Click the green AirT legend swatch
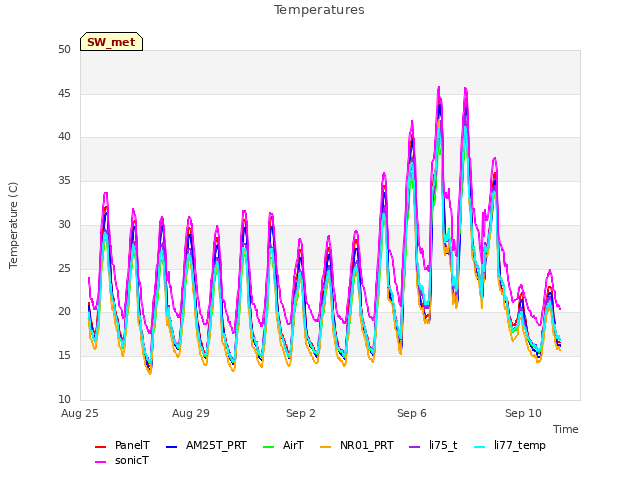The width and height of the screenshot is (640, 480). pos(269,447)
